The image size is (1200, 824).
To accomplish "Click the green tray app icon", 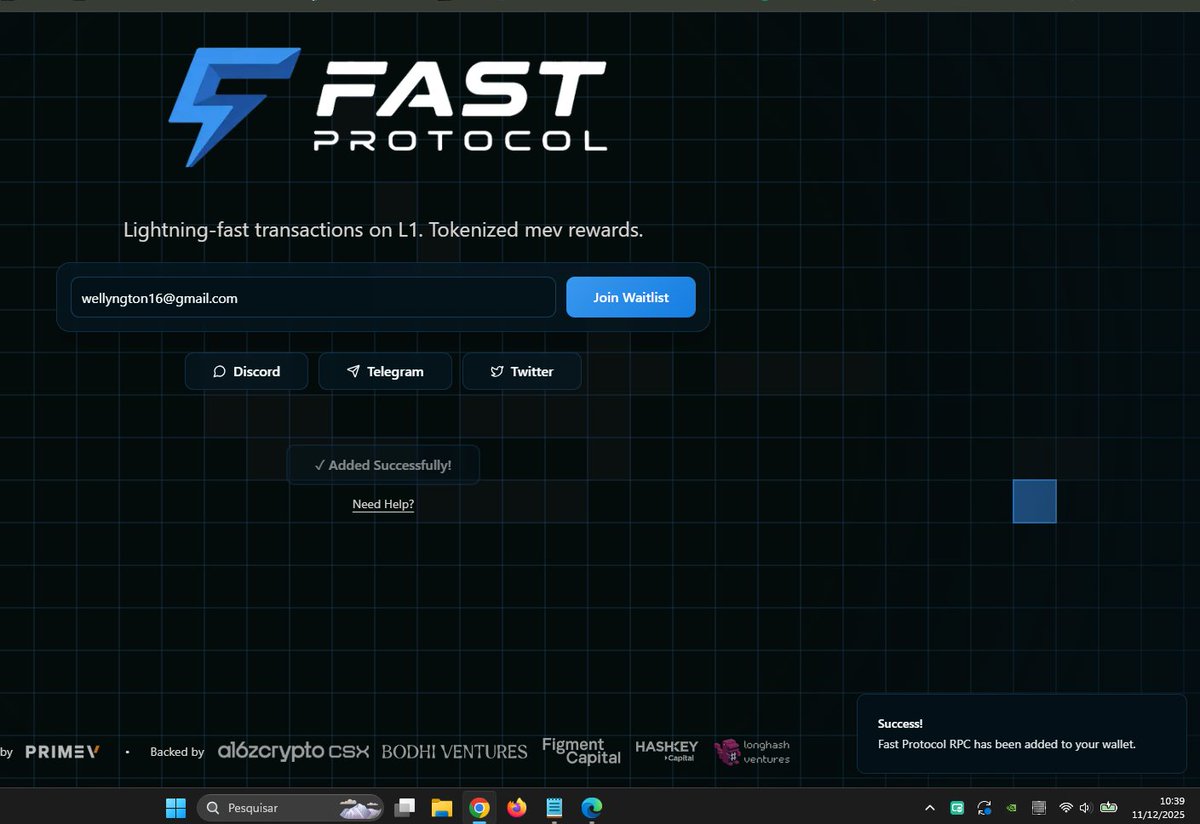I will tap(957, 807).
